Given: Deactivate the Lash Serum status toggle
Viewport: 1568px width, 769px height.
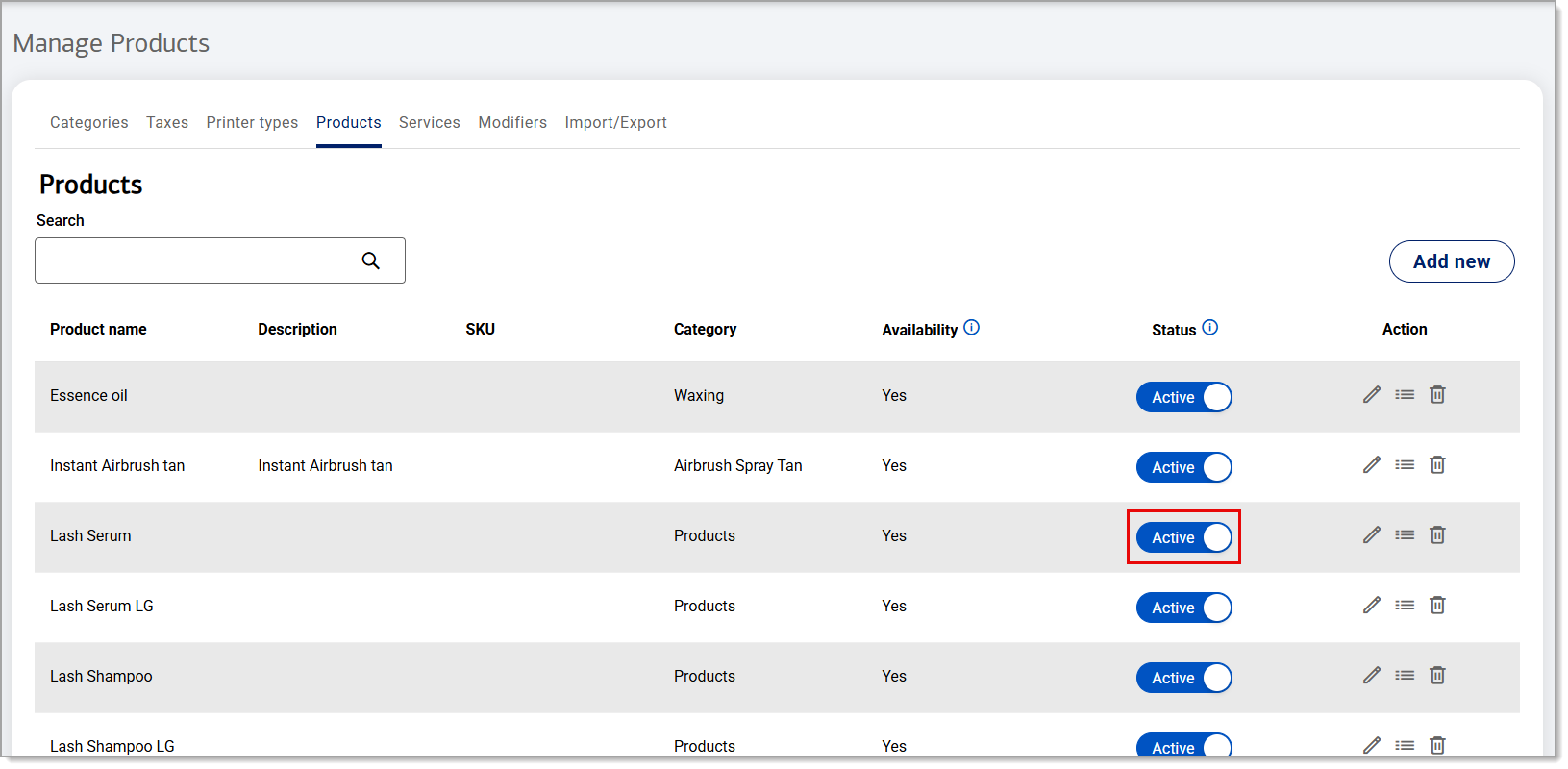Looking at the screenshot, I should tap(1184, 537).
